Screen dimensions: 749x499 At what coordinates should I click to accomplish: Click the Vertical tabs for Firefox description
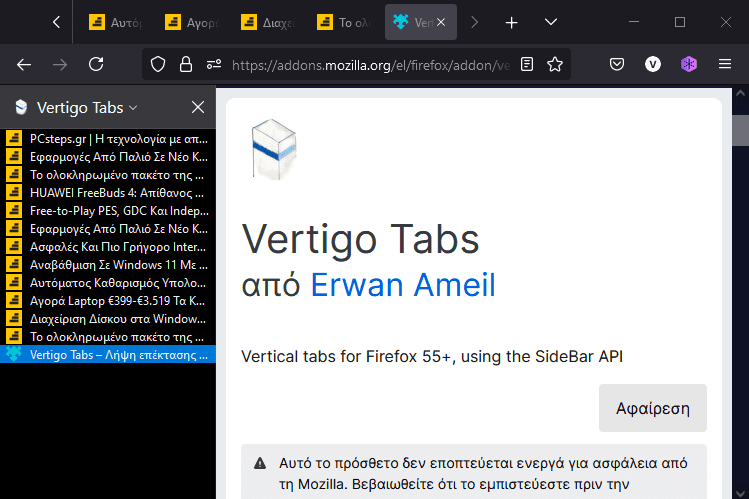[432, 357]
